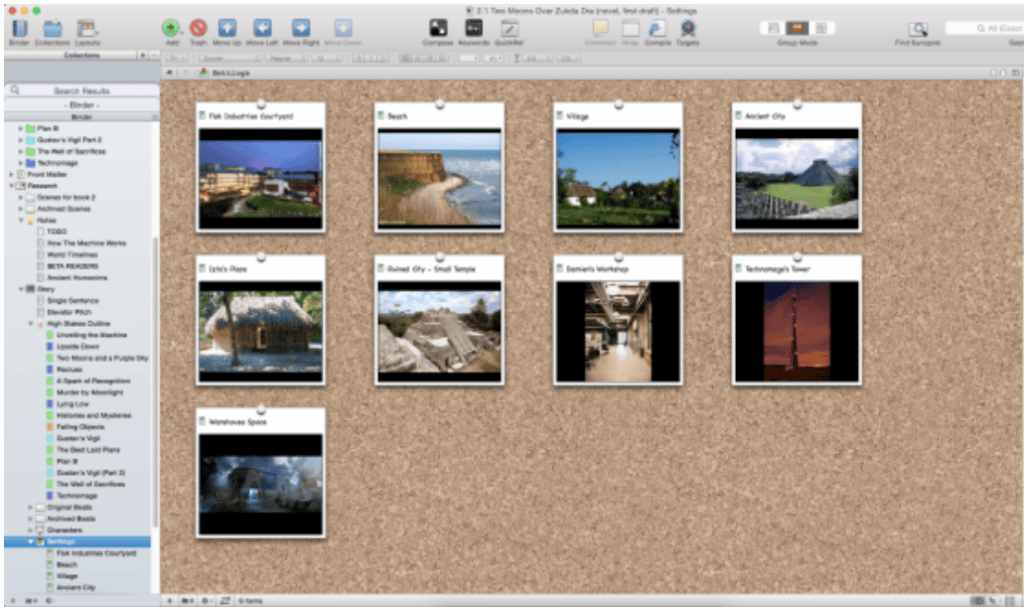Collapse the Story folder
The height and width of the screenshot is (607, 1024).
pos(21,289)
